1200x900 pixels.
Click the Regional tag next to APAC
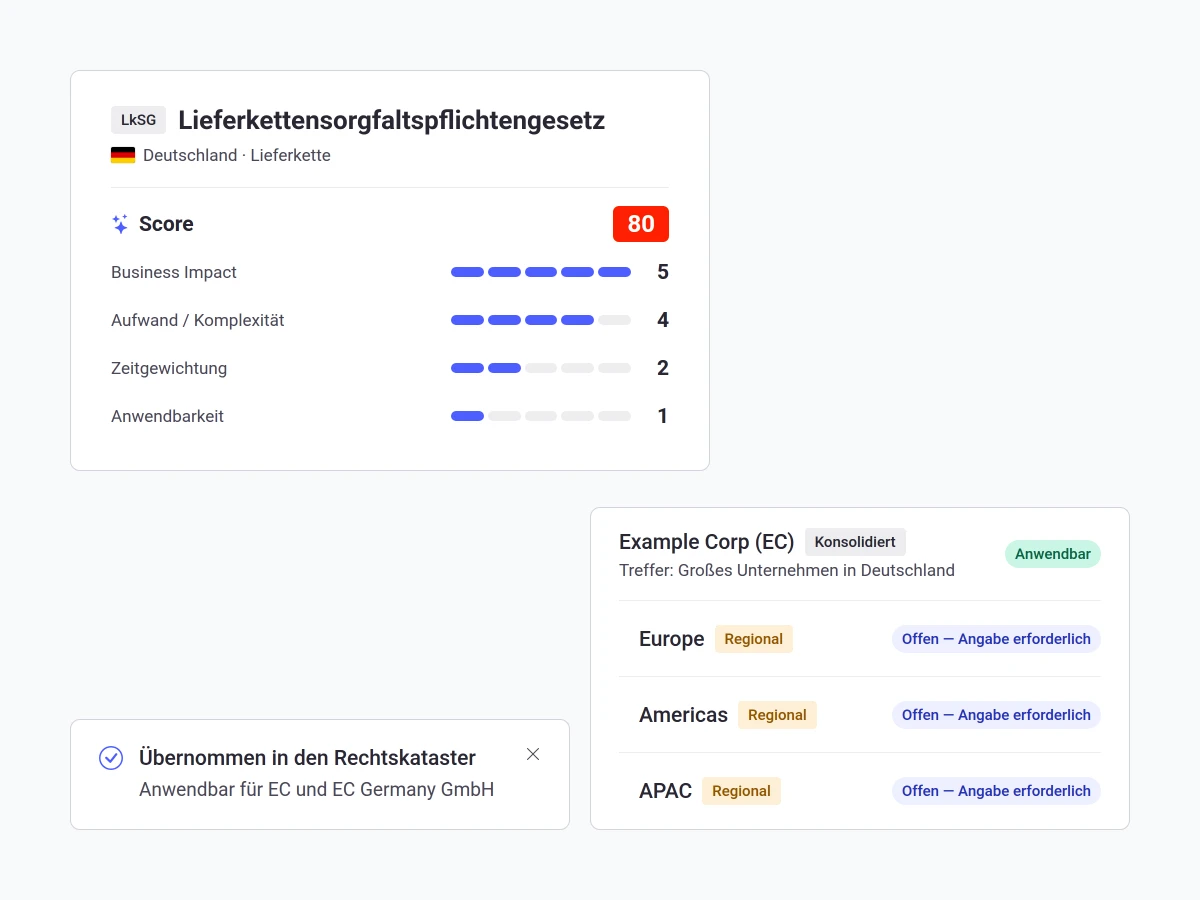741,791
